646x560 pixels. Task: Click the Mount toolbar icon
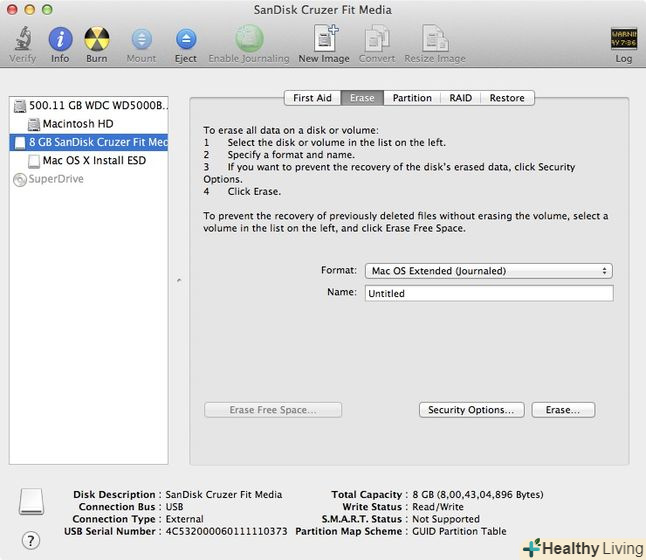[141, 39]
